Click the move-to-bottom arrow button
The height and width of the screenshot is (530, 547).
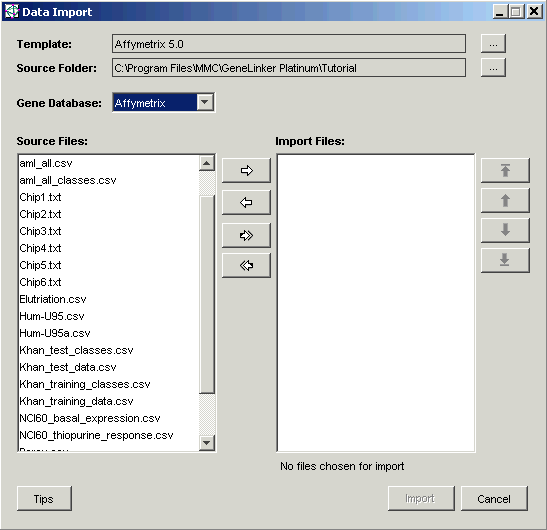click(x=505, y=260)
